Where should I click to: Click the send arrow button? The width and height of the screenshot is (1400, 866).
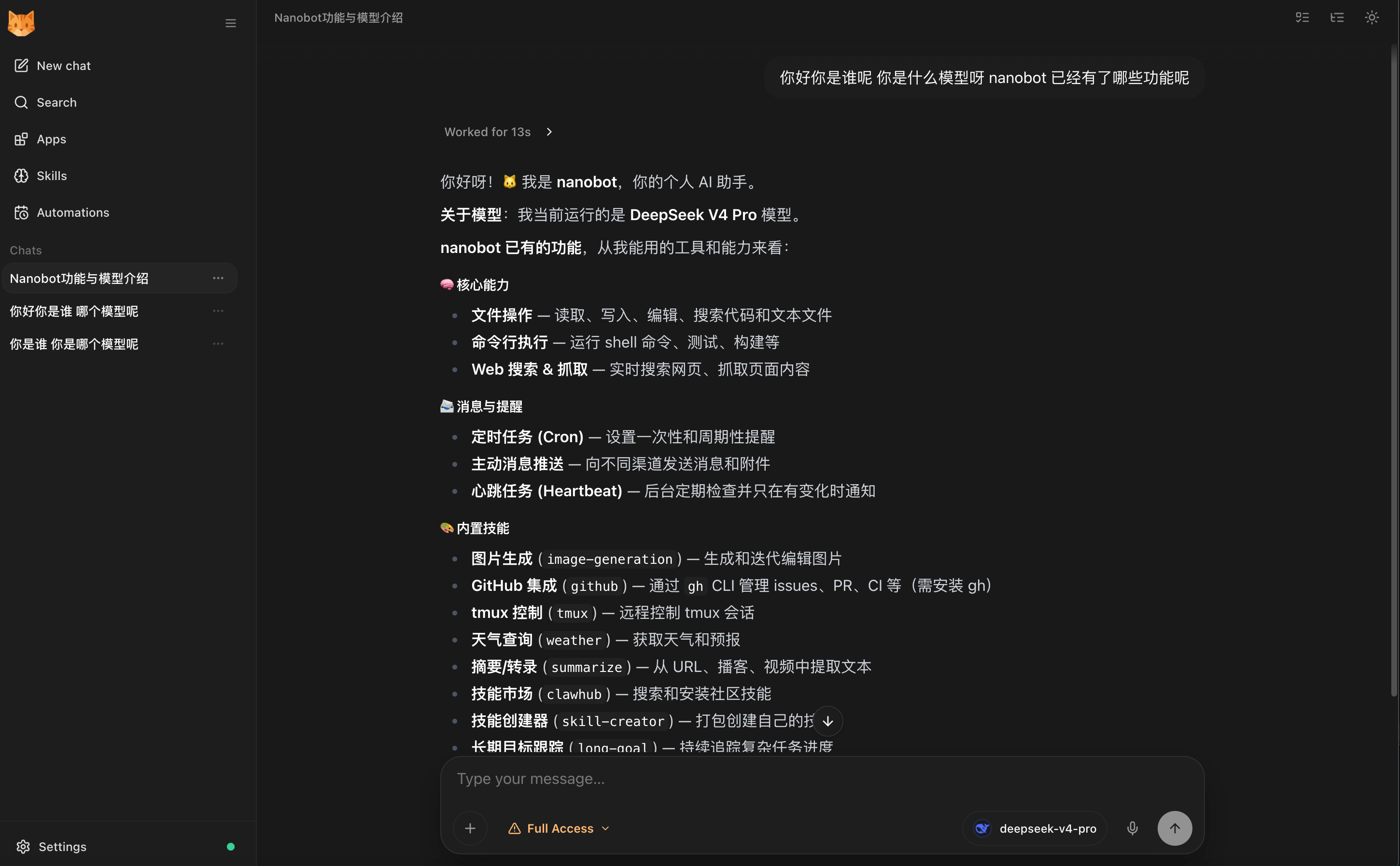(x=1175, y=828)
